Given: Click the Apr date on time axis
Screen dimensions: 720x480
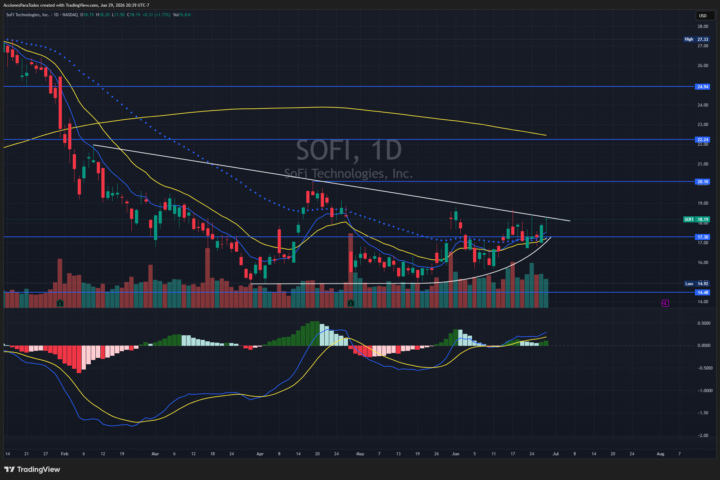Looking at the screenshot, I should 260,454.
